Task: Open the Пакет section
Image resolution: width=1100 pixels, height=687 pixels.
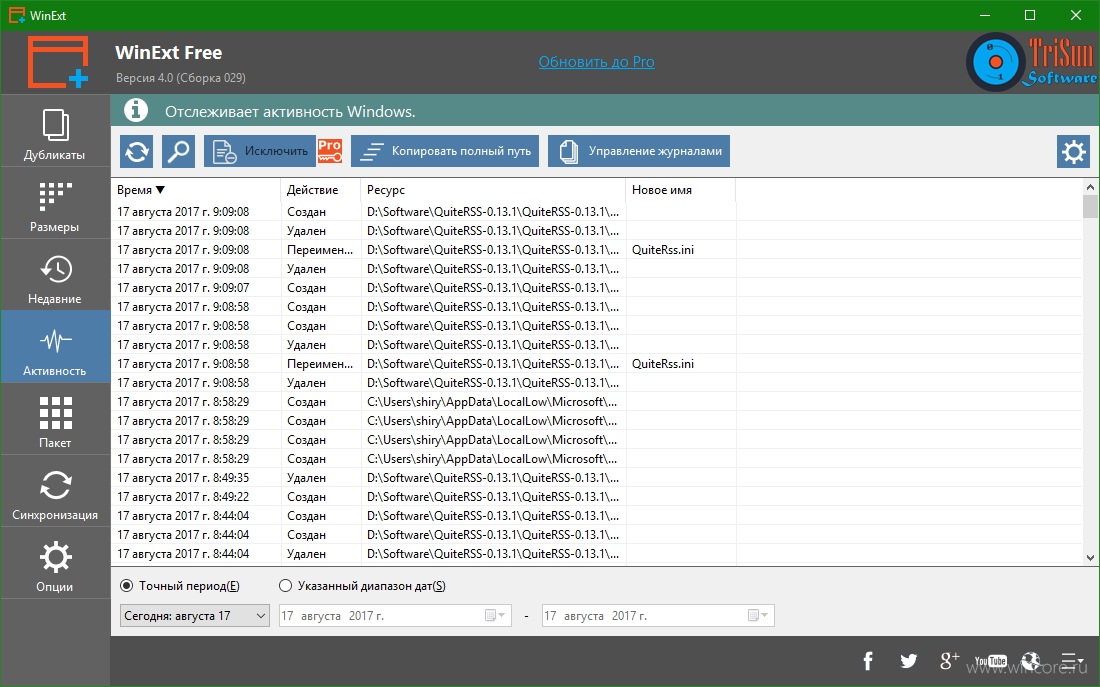Action: (x=55, y=419)
